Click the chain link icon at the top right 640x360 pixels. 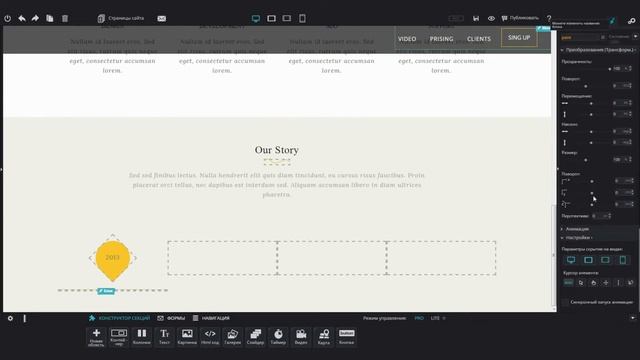click(x=631, y=21)
